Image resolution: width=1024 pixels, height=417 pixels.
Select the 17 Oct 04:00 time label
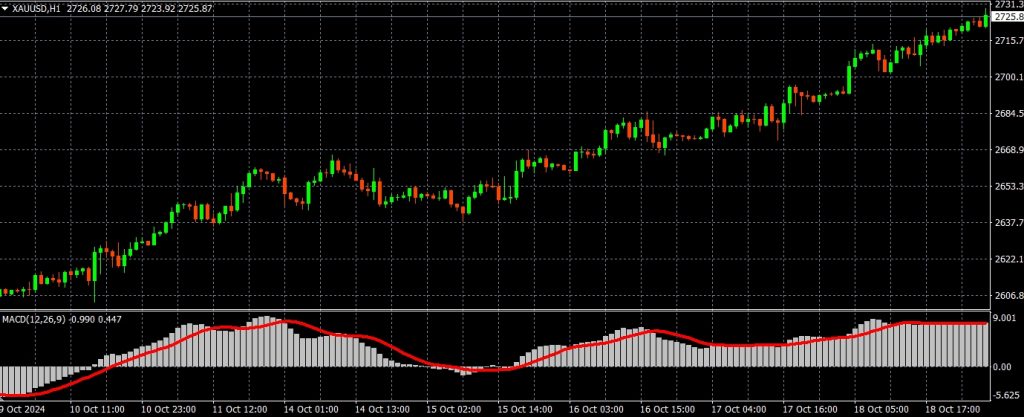(x=741, y=409)
